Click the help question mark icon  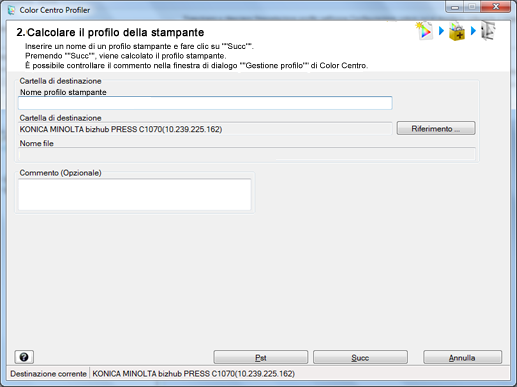(24, 357)
